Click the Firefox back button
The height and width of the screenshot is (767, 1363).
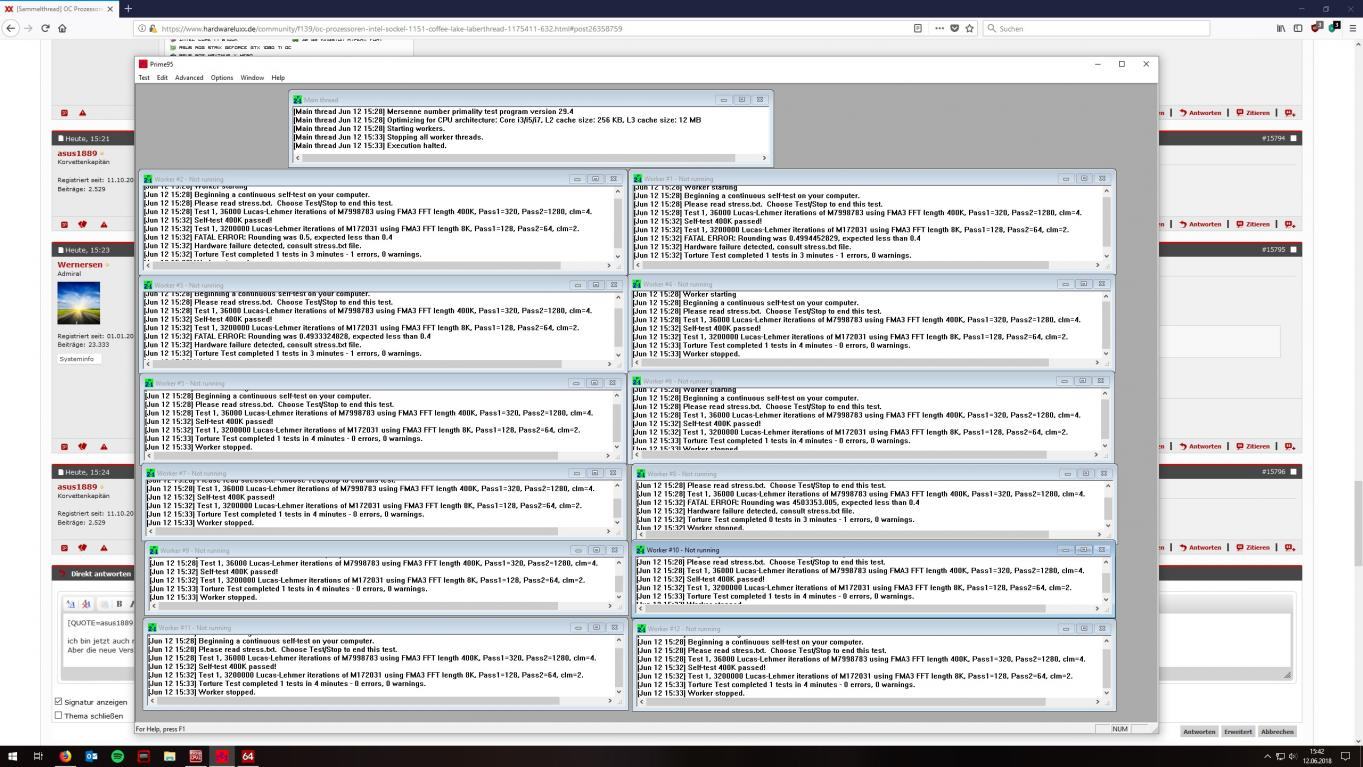click(x=11, y=28)
